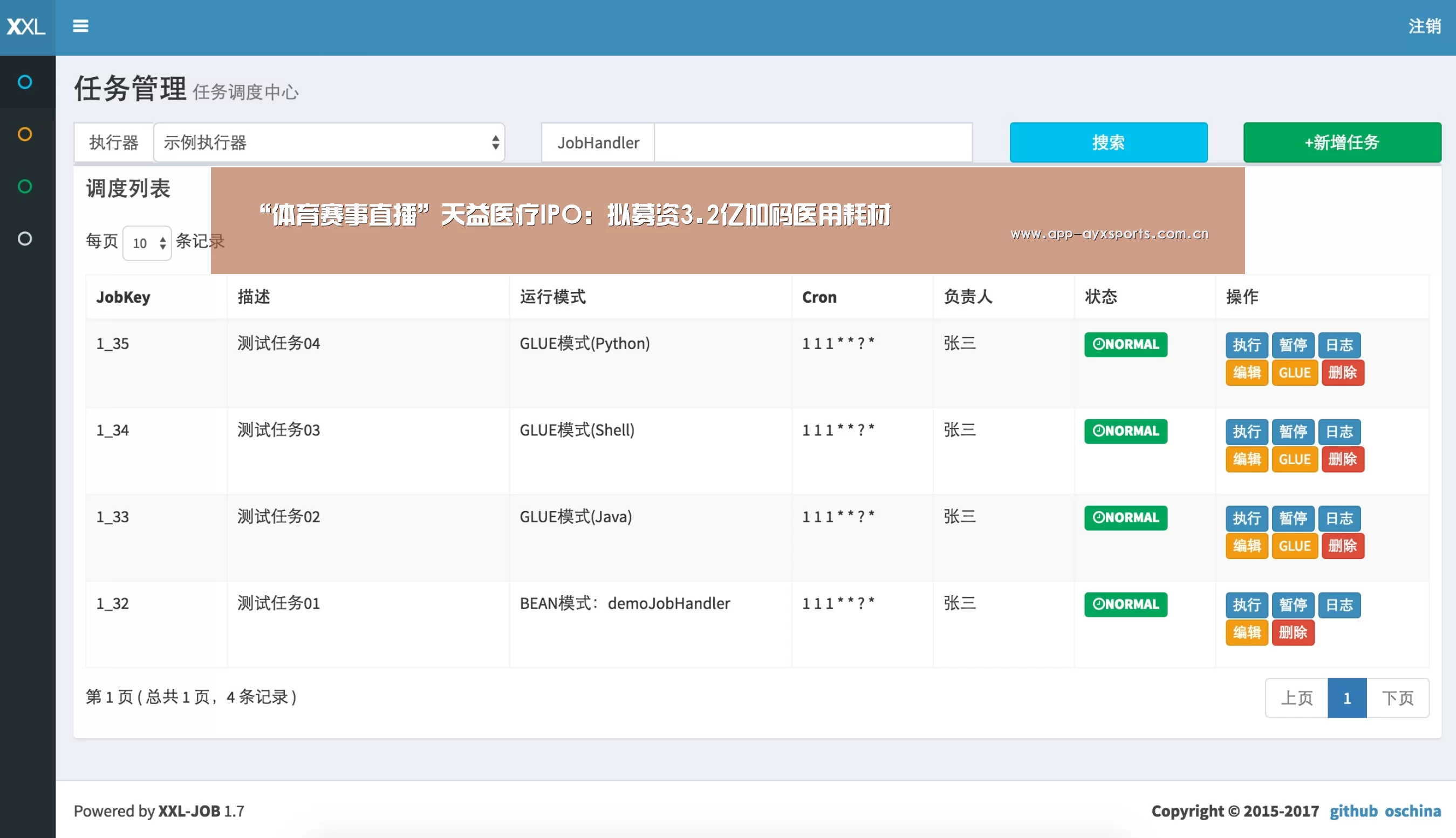
Task: Click XXL-JOB text in the footer
Action: coord(189,811)
